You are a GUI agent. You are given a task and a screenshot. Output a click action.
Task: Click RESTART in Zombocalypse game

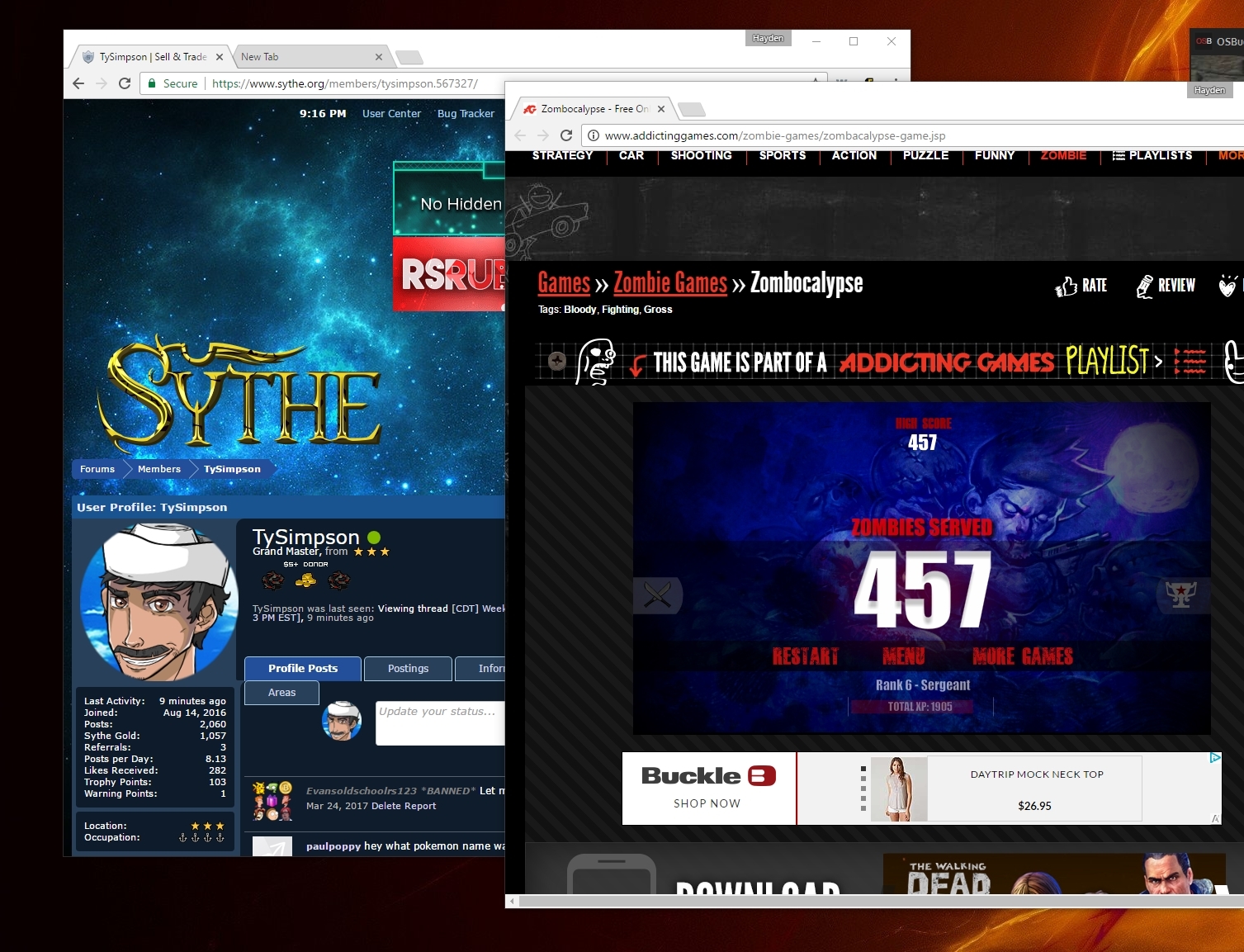click(806, 656)
